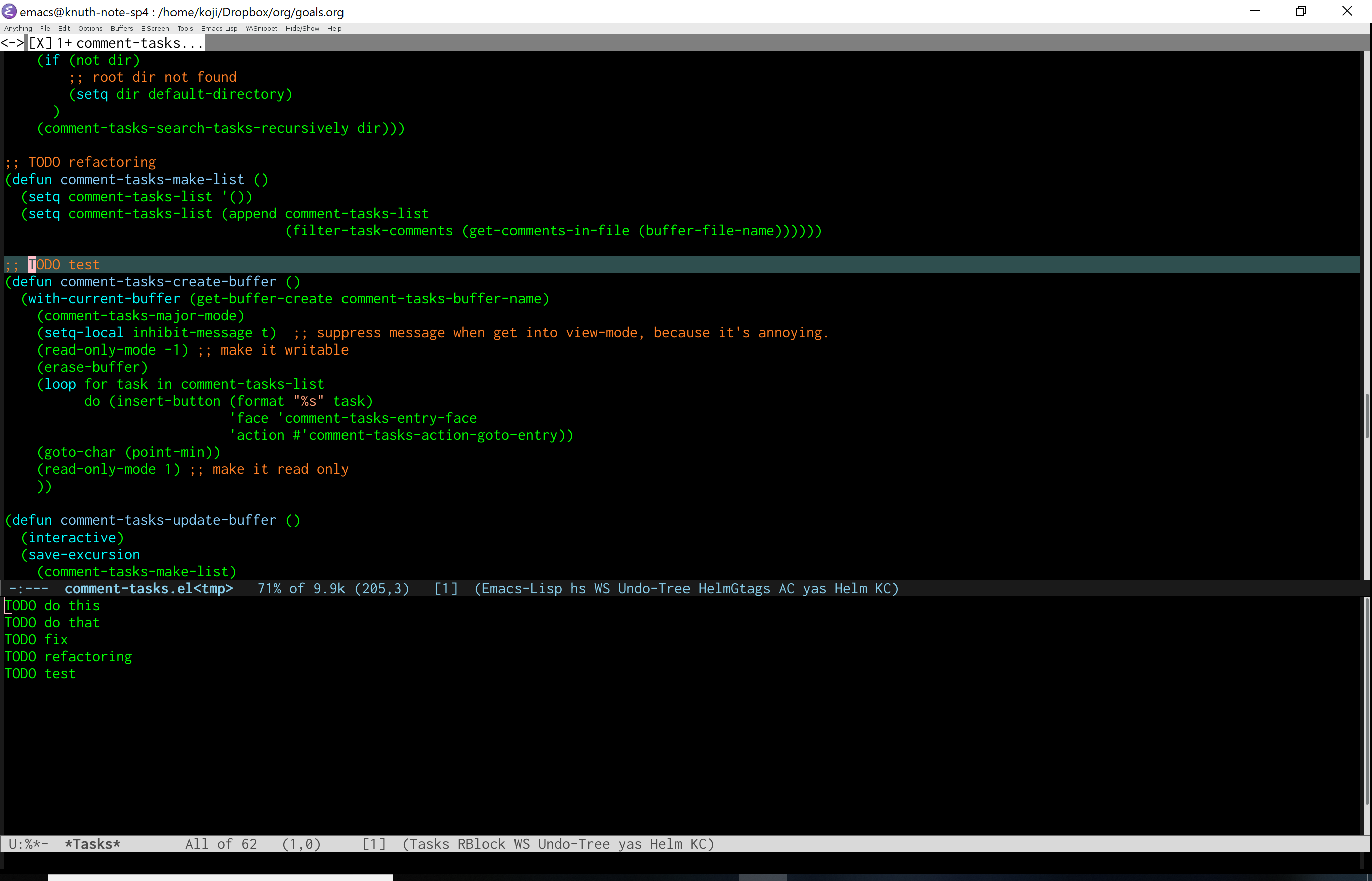Click the [1] screen number in lower mode line
The width and height of the screenshot is (1372, 881).
click(374, 844)
